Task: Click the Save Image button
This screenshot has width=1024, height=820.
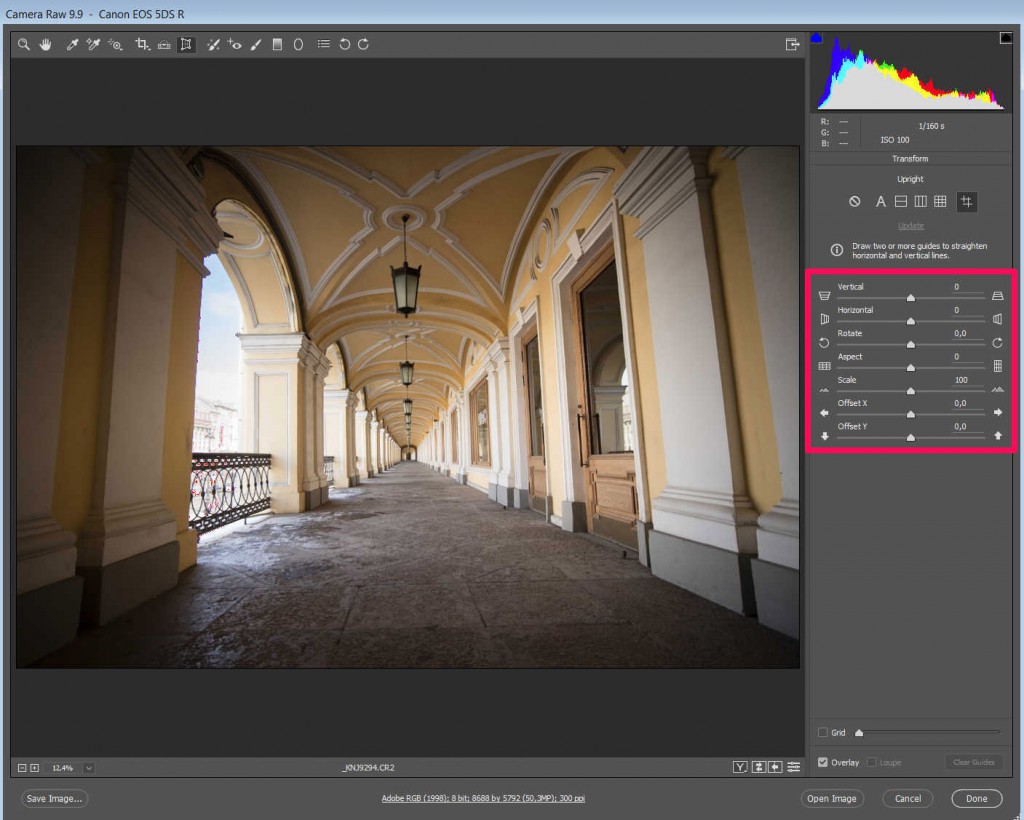Action: [x=55, y=798]
